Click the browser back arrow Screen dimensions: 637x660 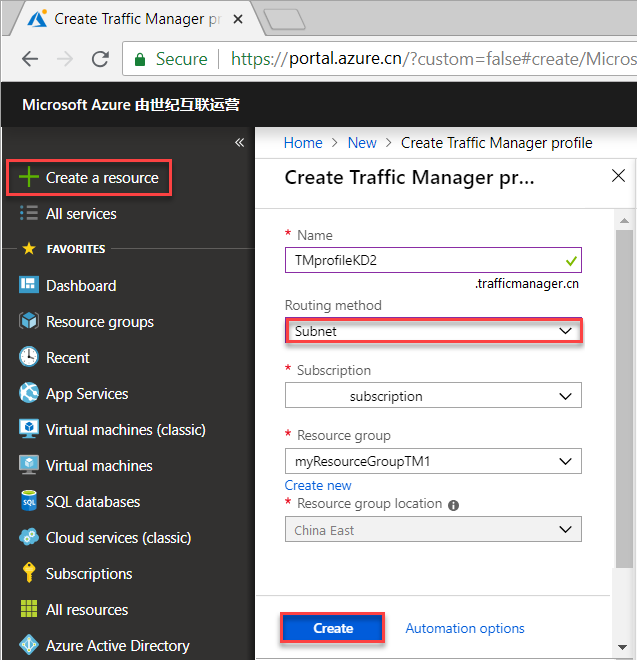[30, 59]
